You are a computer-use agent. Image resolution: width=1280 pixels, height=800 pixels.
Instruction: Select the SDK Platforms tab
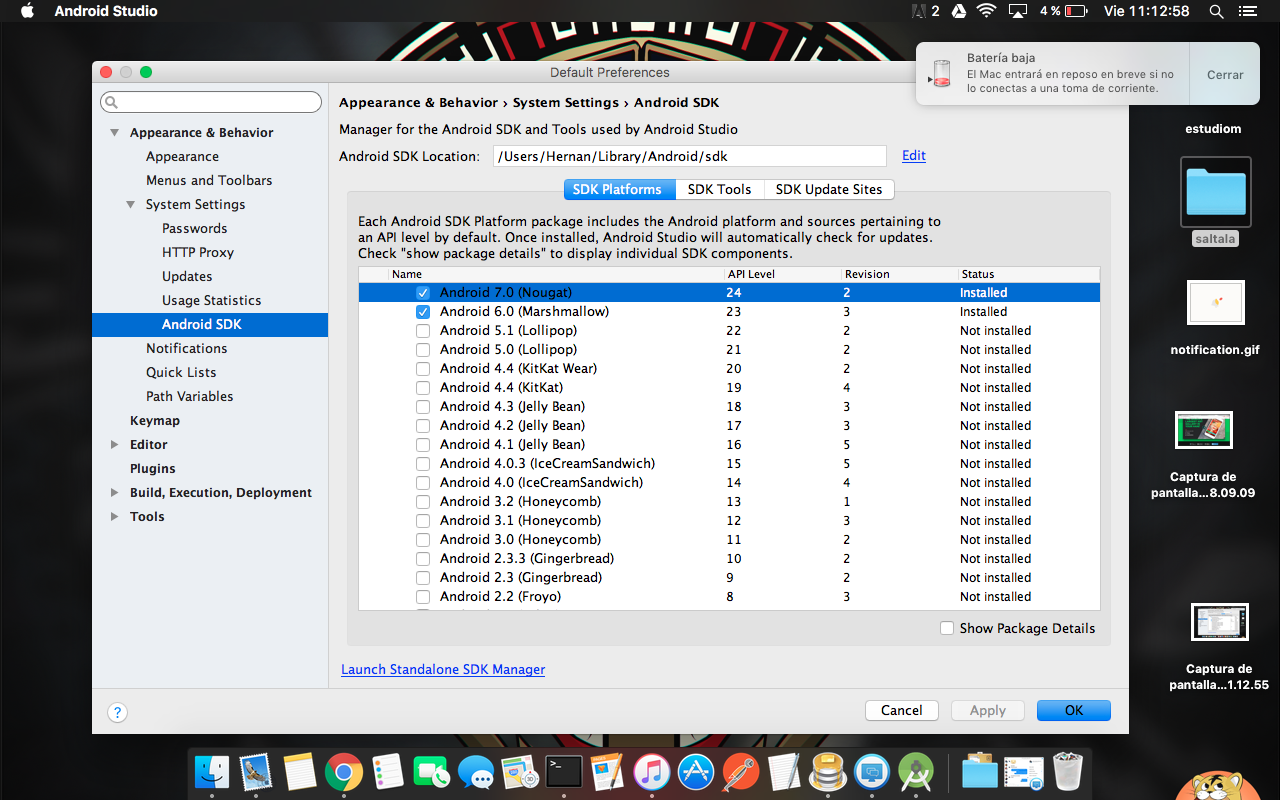click(x=617, y=189)
